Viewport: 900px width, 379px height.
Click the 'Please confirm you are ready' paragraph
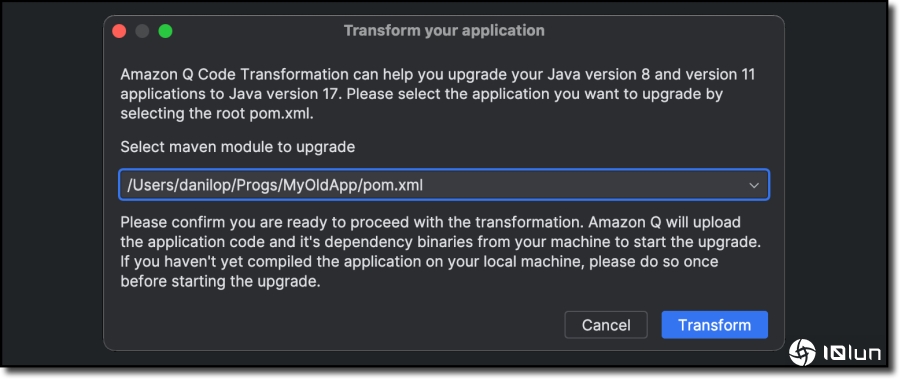pos(441,252)
